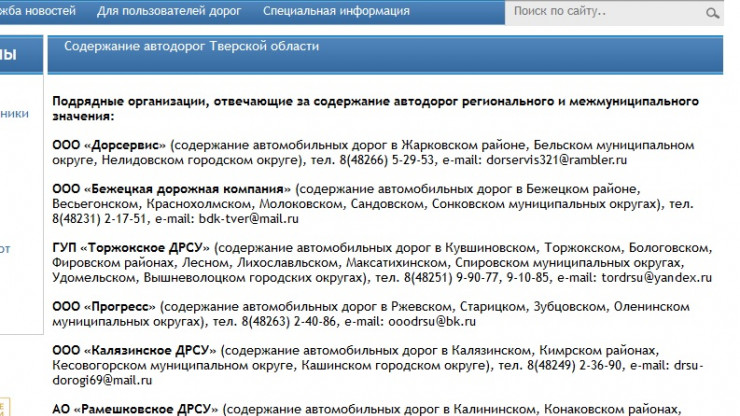
Task: Click the phone number 8(48263) 2-40-86
Action: pyautogui.click(x=289, y=322)
